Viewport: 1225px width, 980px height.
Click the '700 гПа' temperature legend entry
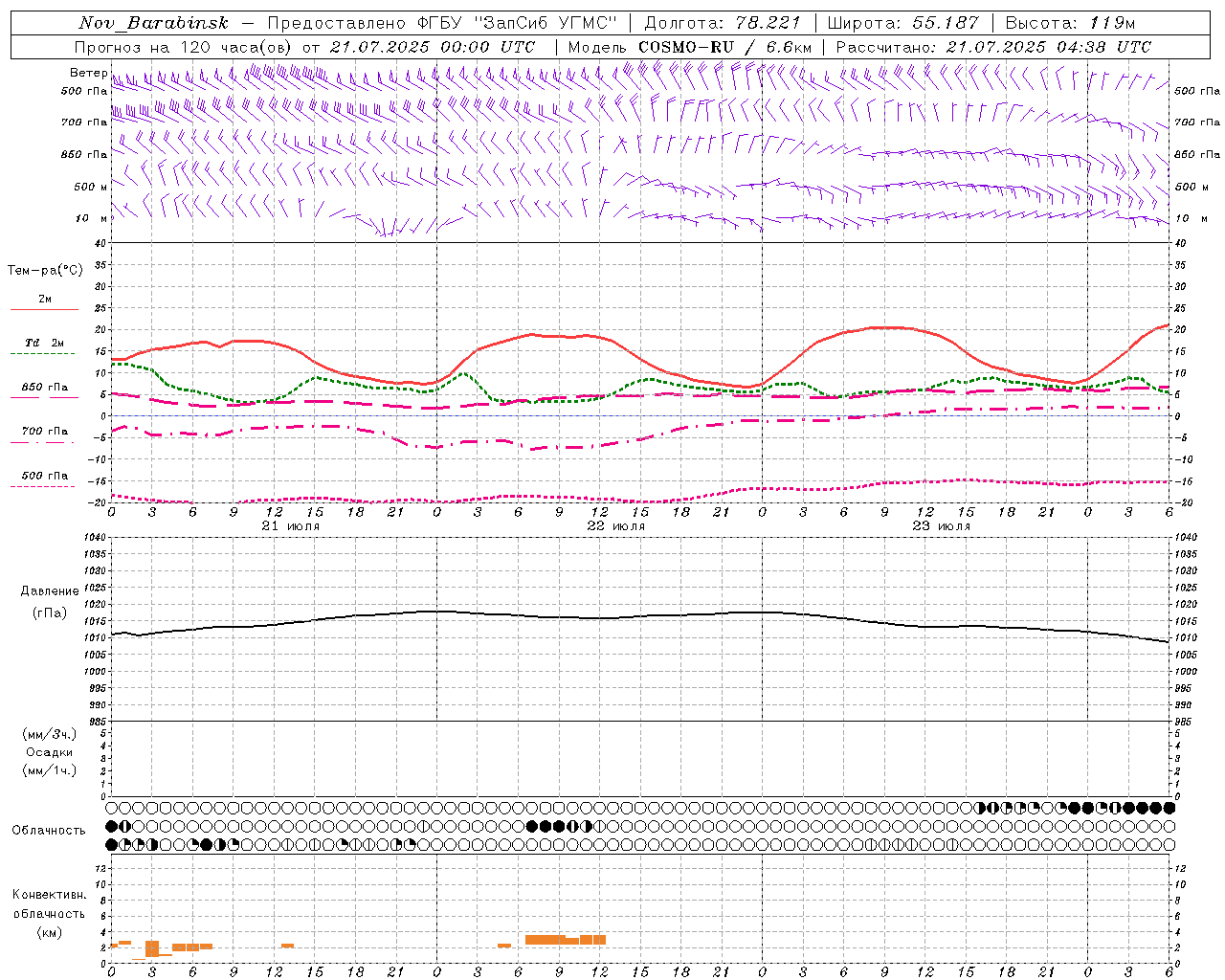(x=44, y=432)
